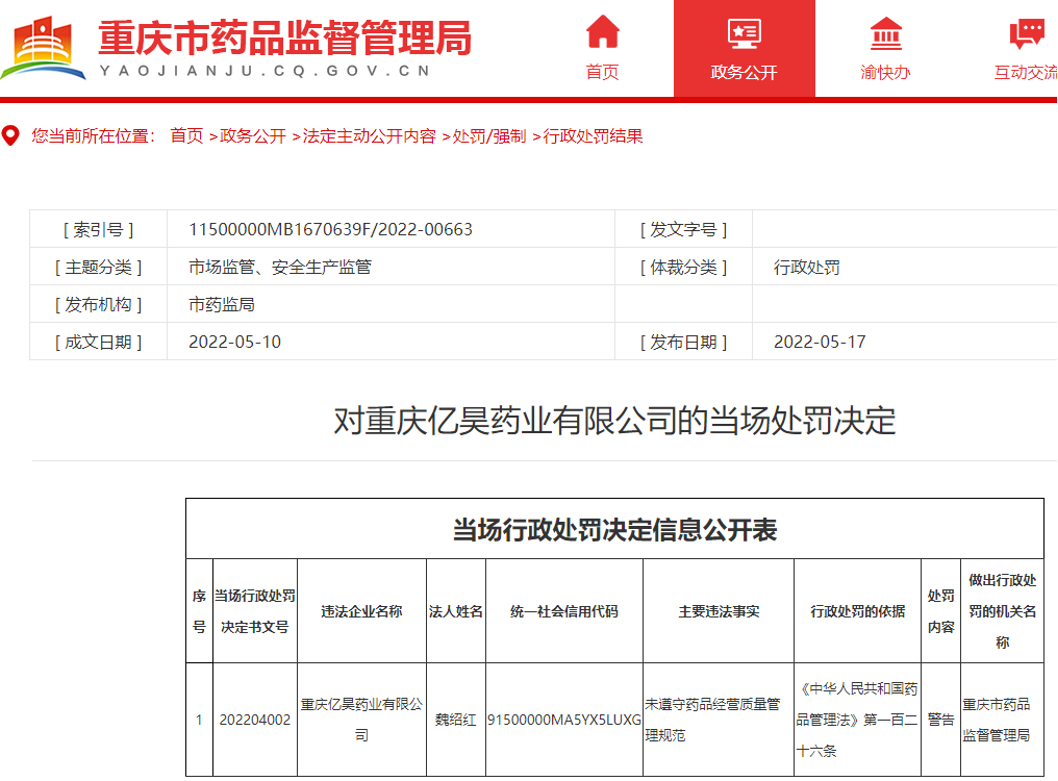Click the Chongqing drug bureau logo emblem
Viewport: 1058px width, 781px height.
coord(43,48)
